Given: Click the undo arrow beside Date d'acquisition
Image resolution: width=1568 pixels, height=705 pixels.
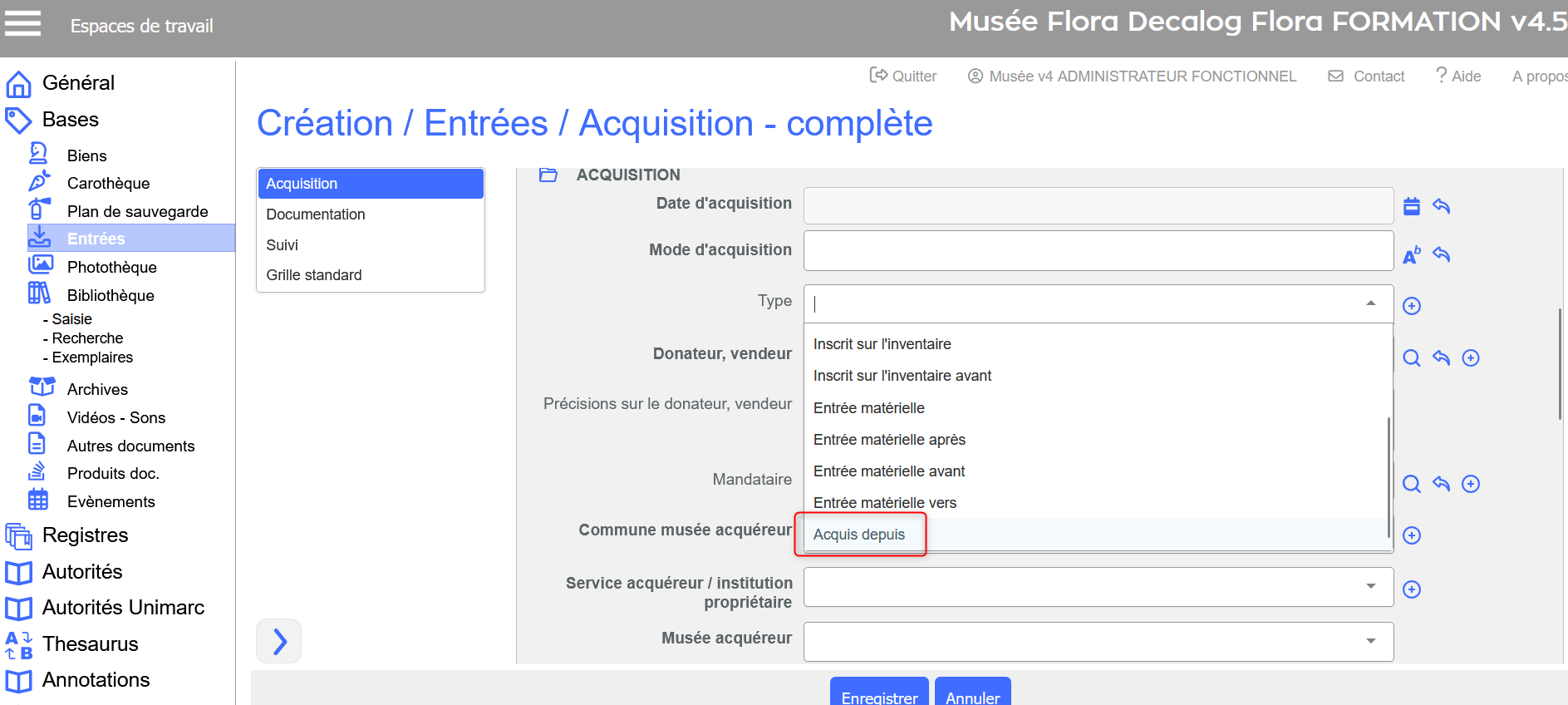Looking at the screenshot, I should [1441, 206].
